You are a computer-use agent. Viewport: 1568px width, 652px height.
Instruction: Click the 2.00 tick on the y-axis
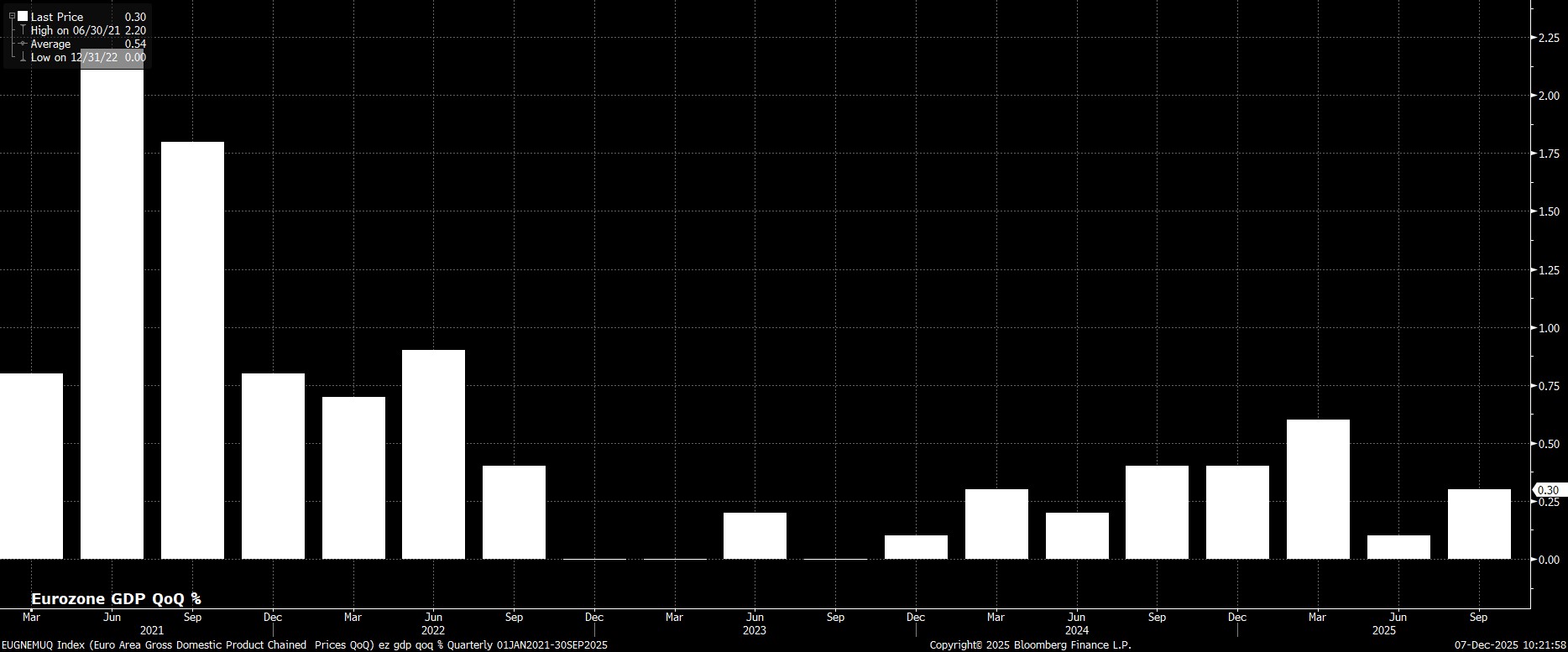(1548, 96)
